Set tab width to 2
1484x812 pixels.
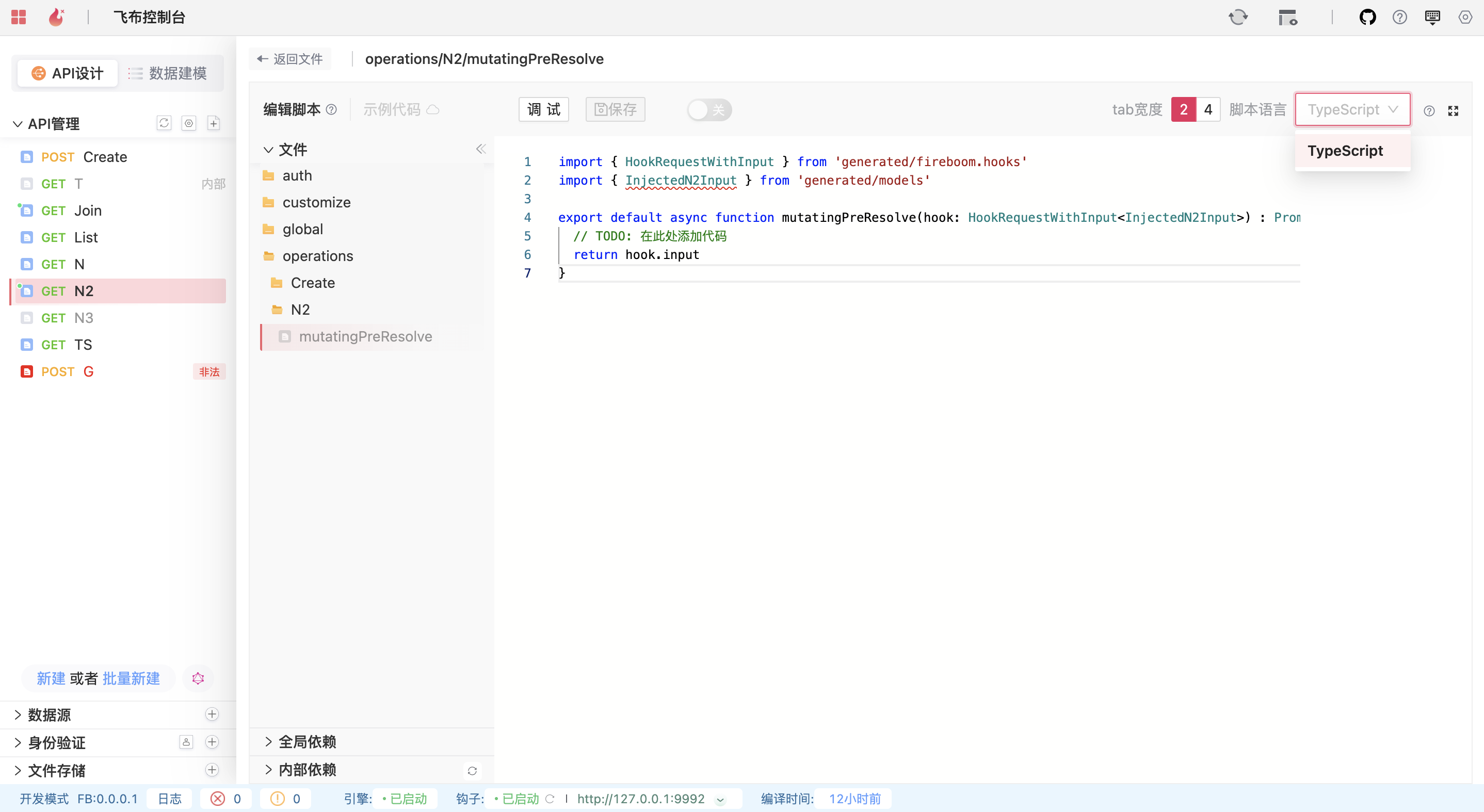pyautogui.click(x=1183, y=109)
